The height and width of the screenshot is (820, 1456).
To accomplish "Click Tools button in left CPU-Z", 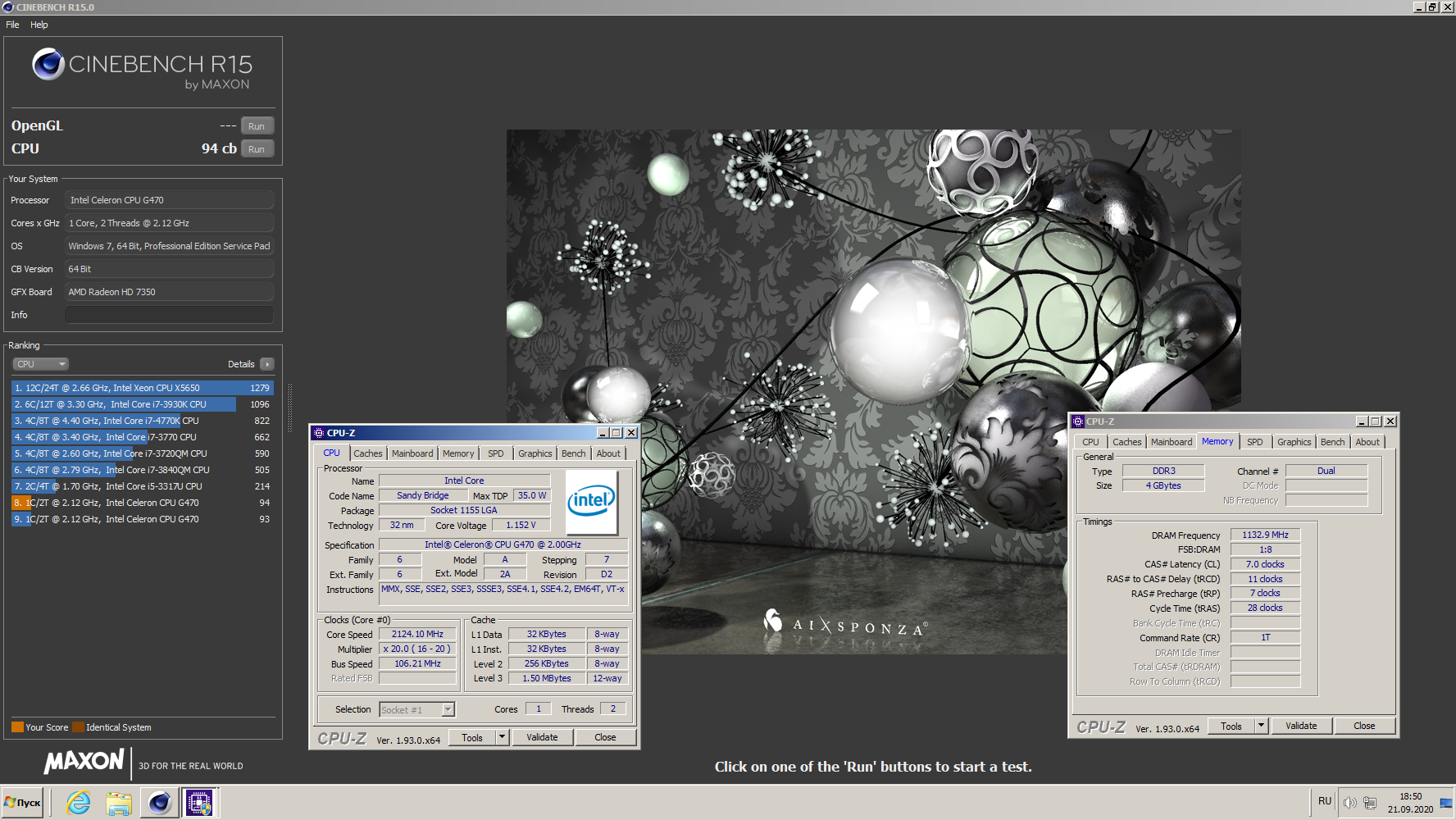I will (472, 738).
